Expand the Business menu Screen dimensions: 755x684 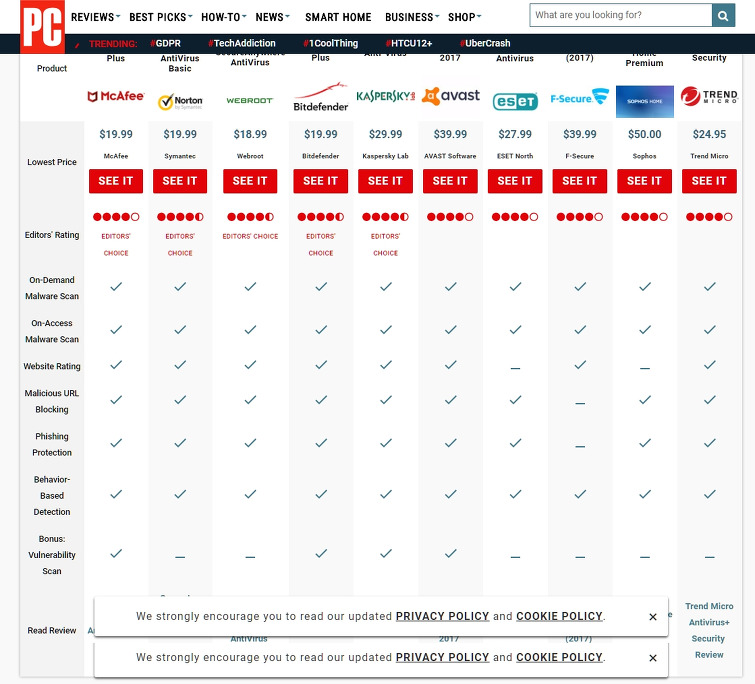pyautogui.click(x=412, y=17)
